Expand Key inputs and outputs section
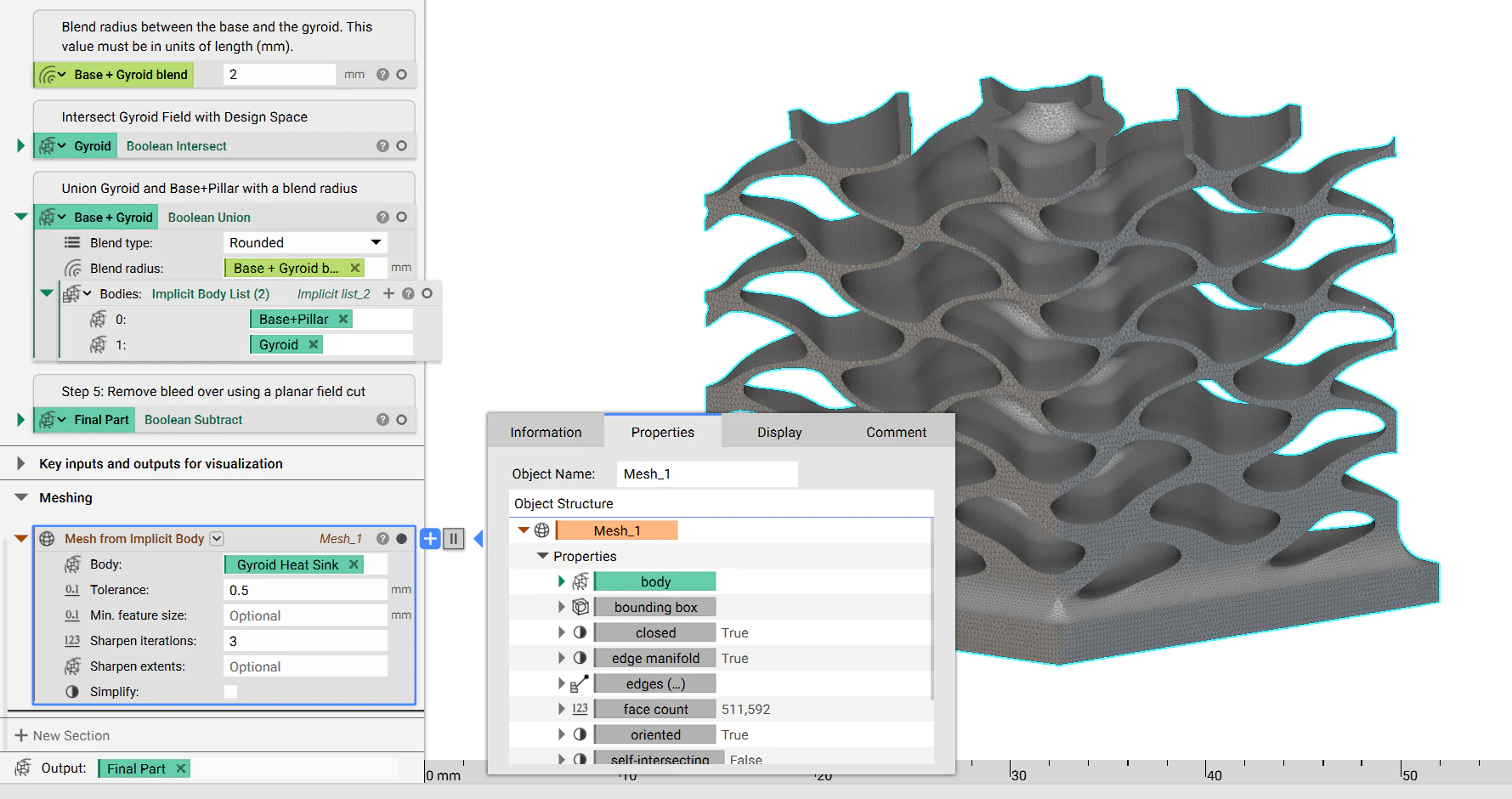 (x=20, y=463)
